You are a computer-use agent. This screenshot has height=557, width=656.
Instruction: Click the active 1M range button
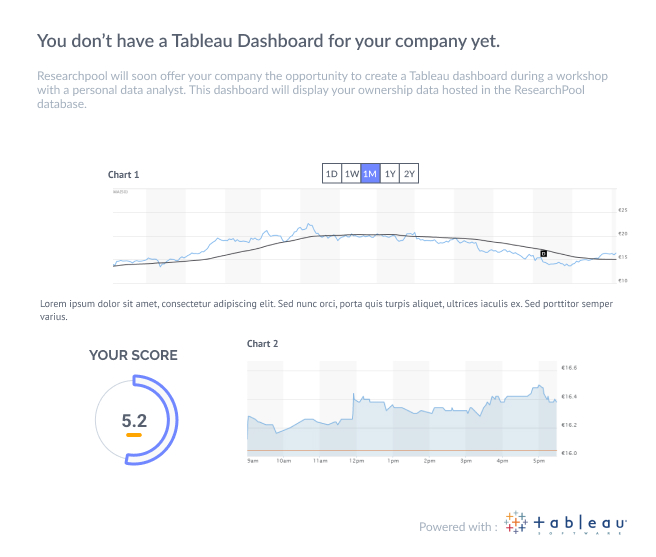tap(370, 174)
